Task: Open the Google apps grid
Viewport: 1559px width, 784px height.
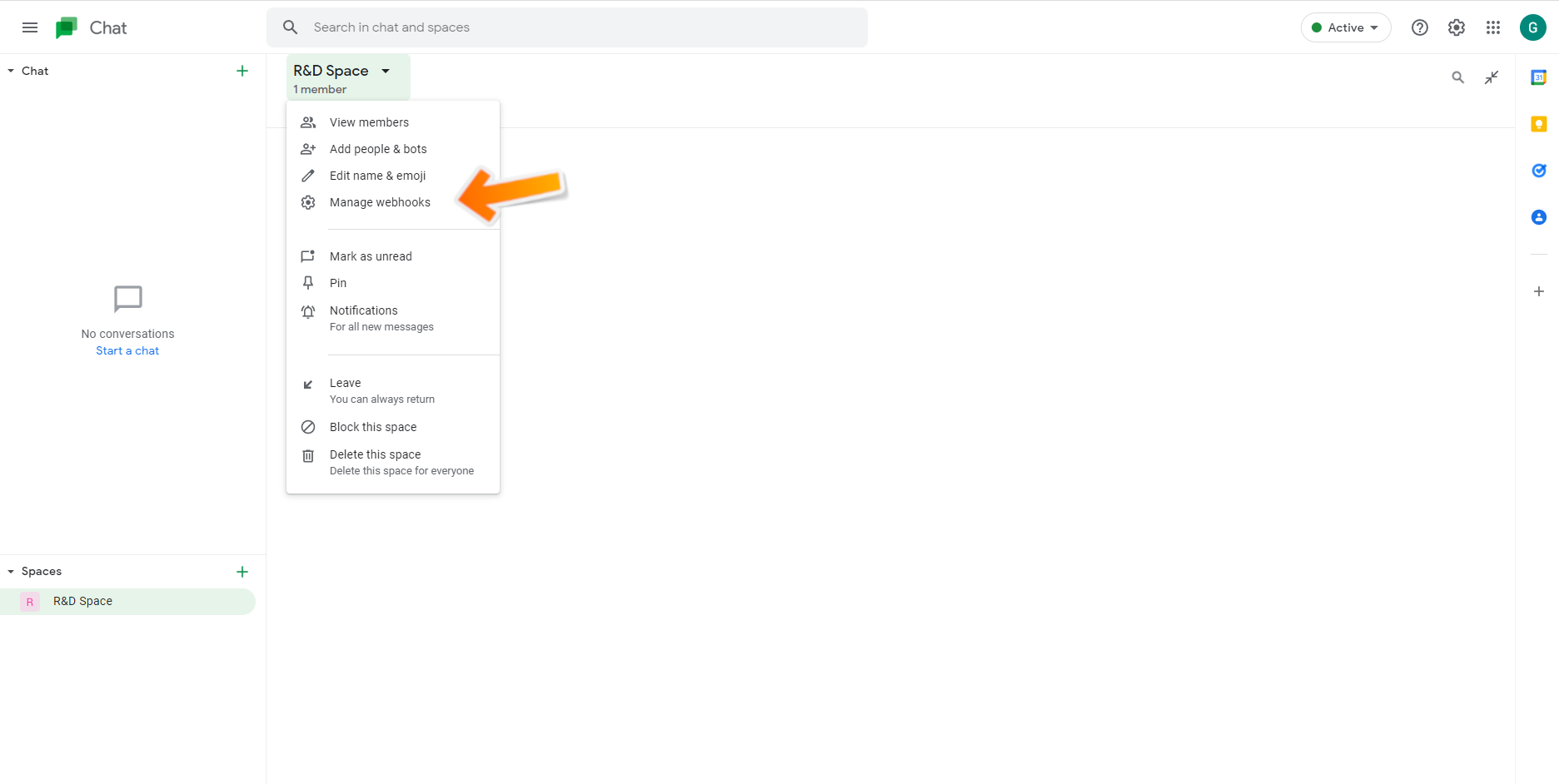Action: 1492,27
